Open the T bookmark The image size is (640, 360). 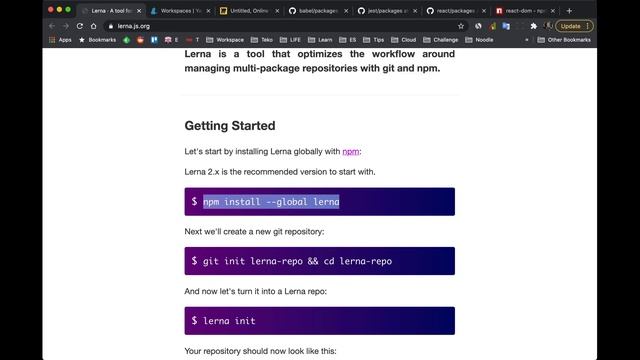(192, 40)
